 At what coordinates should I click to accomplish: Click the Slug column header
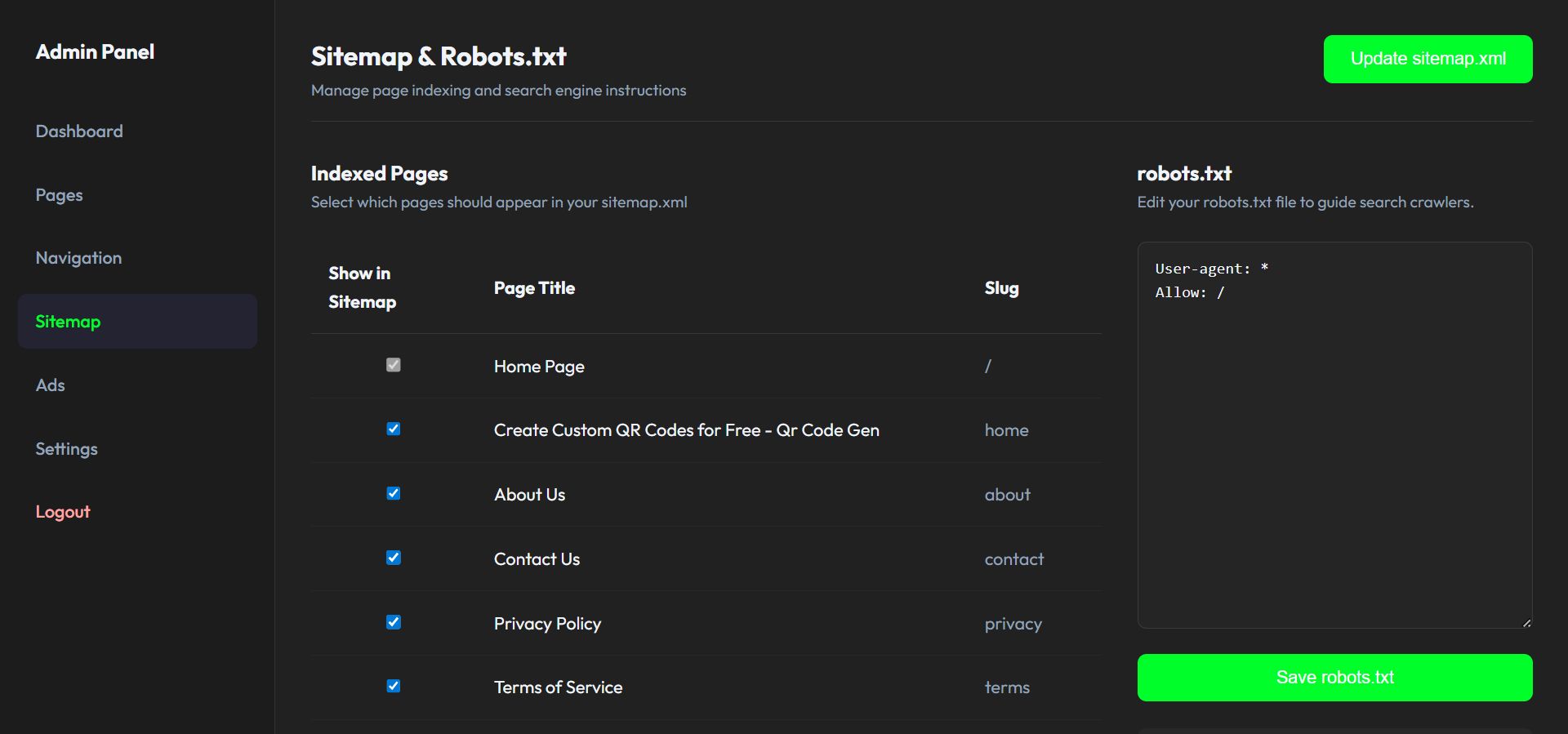[1001, 288]
